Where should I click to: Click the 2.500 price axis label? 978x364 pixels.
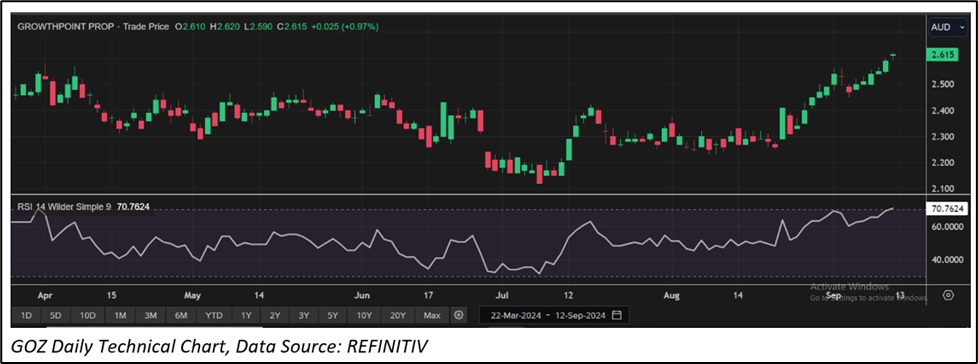coord(942,84)
